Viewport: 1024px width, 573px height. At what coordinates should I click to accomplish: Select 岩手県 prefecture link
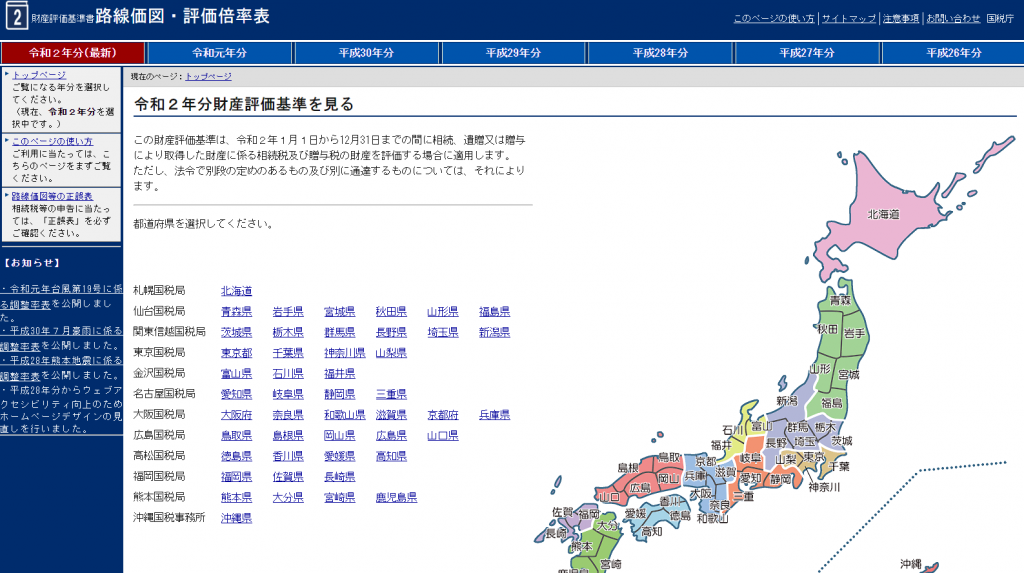click(x=288, y=312)
